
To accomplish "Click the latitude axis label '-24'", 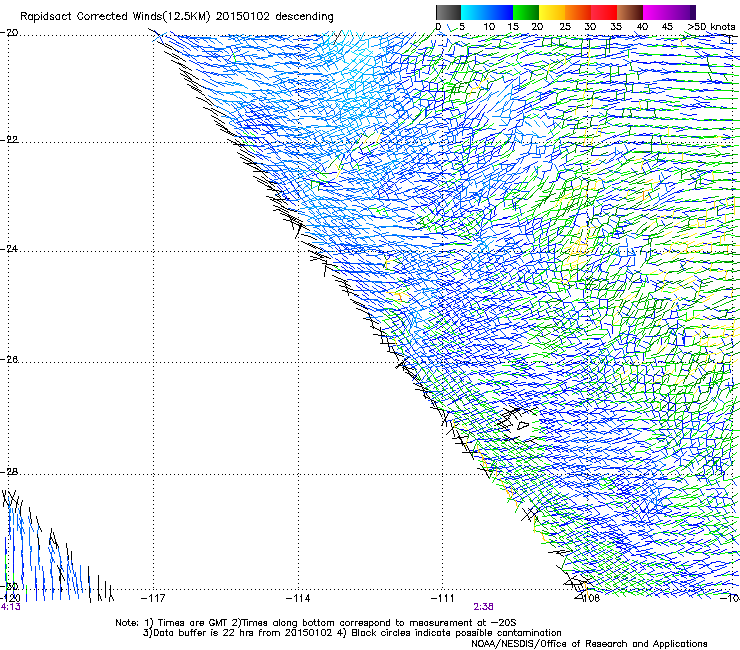I will [x=9, y=248].
